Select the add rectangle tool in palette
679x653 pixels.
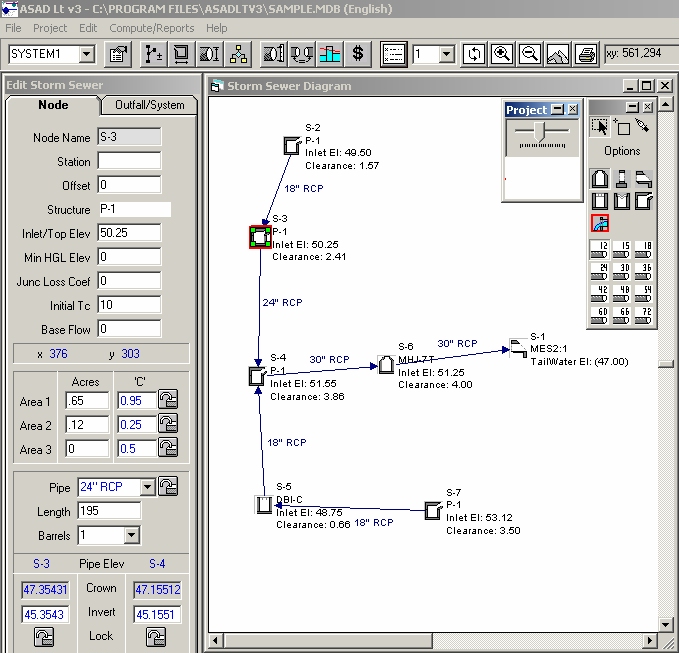click(x=622, y=127)
